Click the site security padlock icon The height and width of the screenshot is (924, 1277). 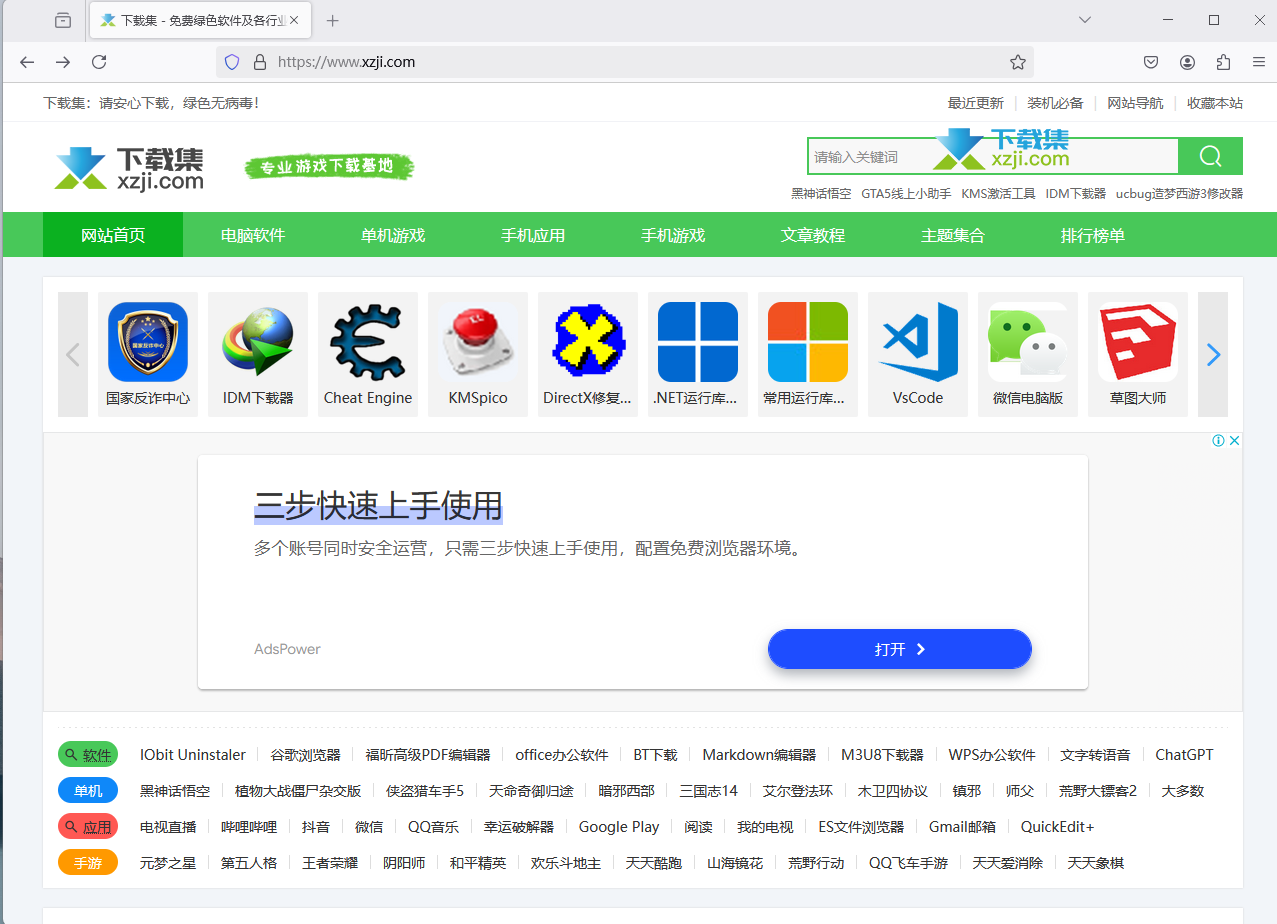click(260, 62)
